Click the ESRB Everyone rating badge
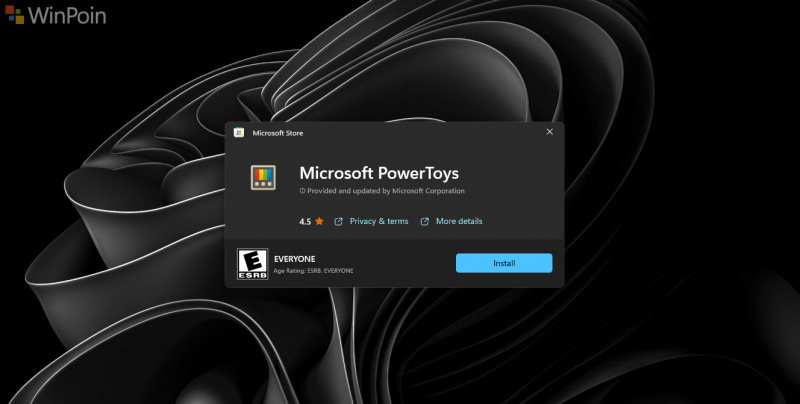The image size is (800, 404). tap(253, 264)
